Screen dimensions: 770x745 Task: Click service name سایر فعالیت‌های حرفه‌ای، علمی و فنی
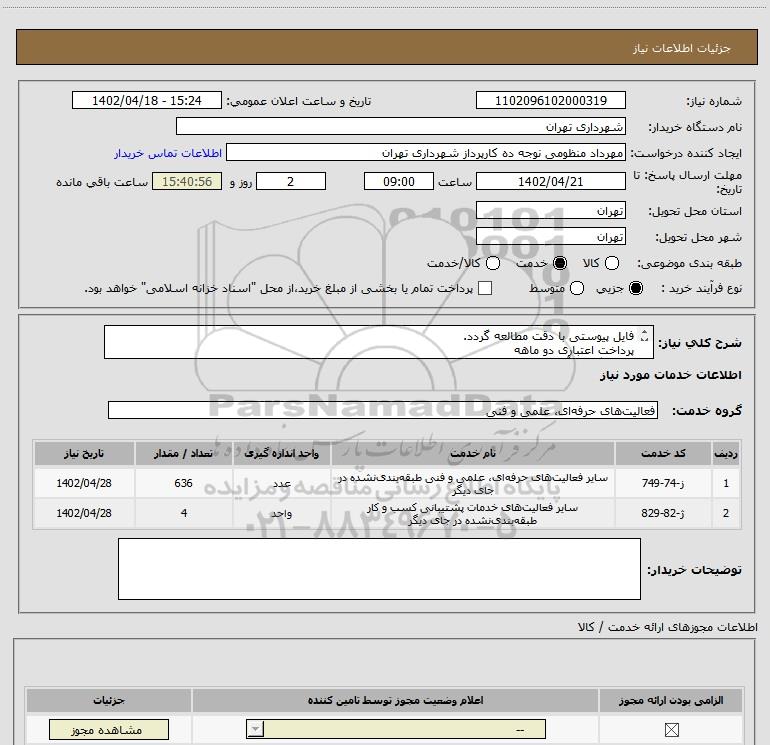473,483
